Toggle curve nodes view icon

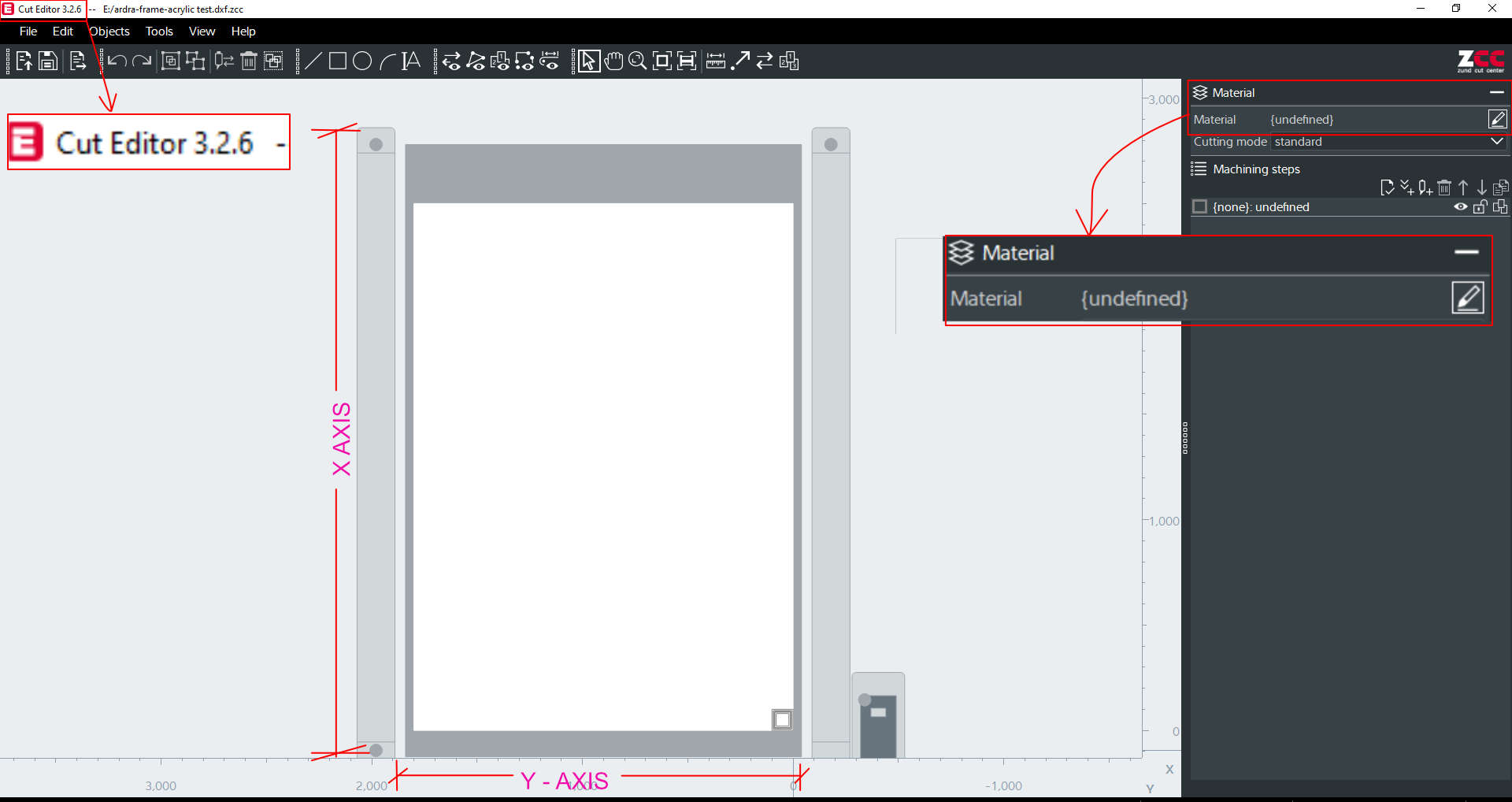(x=524, y=61)
